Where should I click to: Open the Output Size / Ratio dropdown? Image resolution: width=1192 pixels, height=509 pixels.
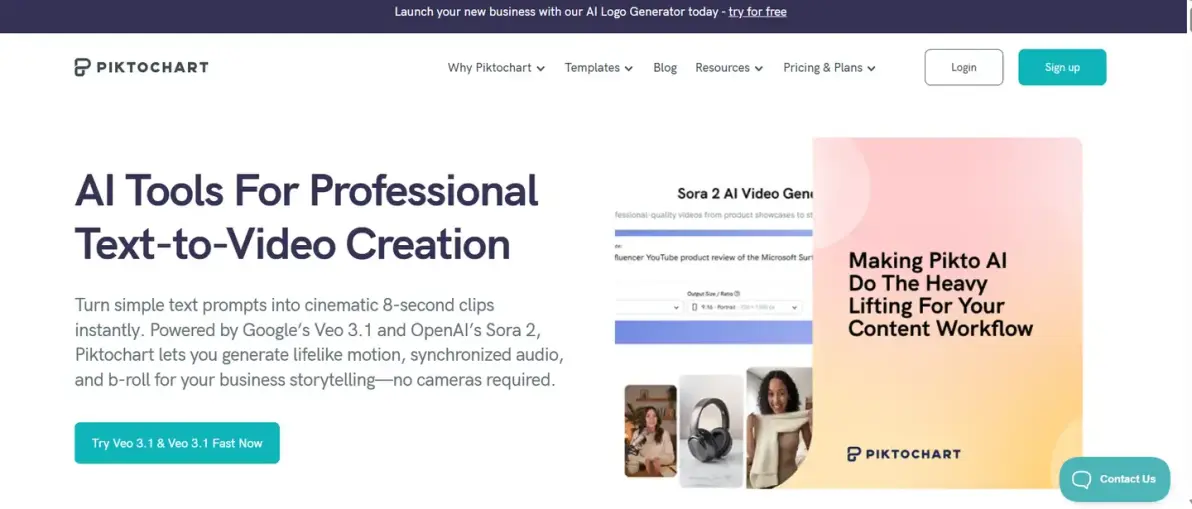click(x=744, y=307)
